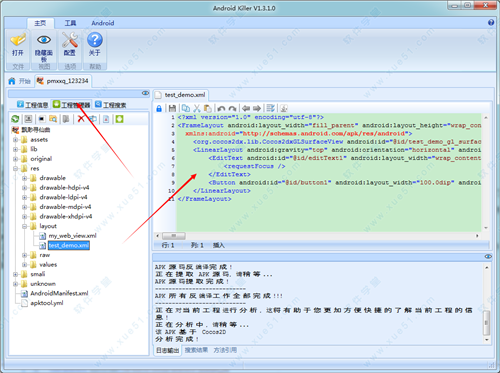Viewport: 500px width, 373px height.
Task: Cut selection using the scissors icon
Action: point(197,108)
